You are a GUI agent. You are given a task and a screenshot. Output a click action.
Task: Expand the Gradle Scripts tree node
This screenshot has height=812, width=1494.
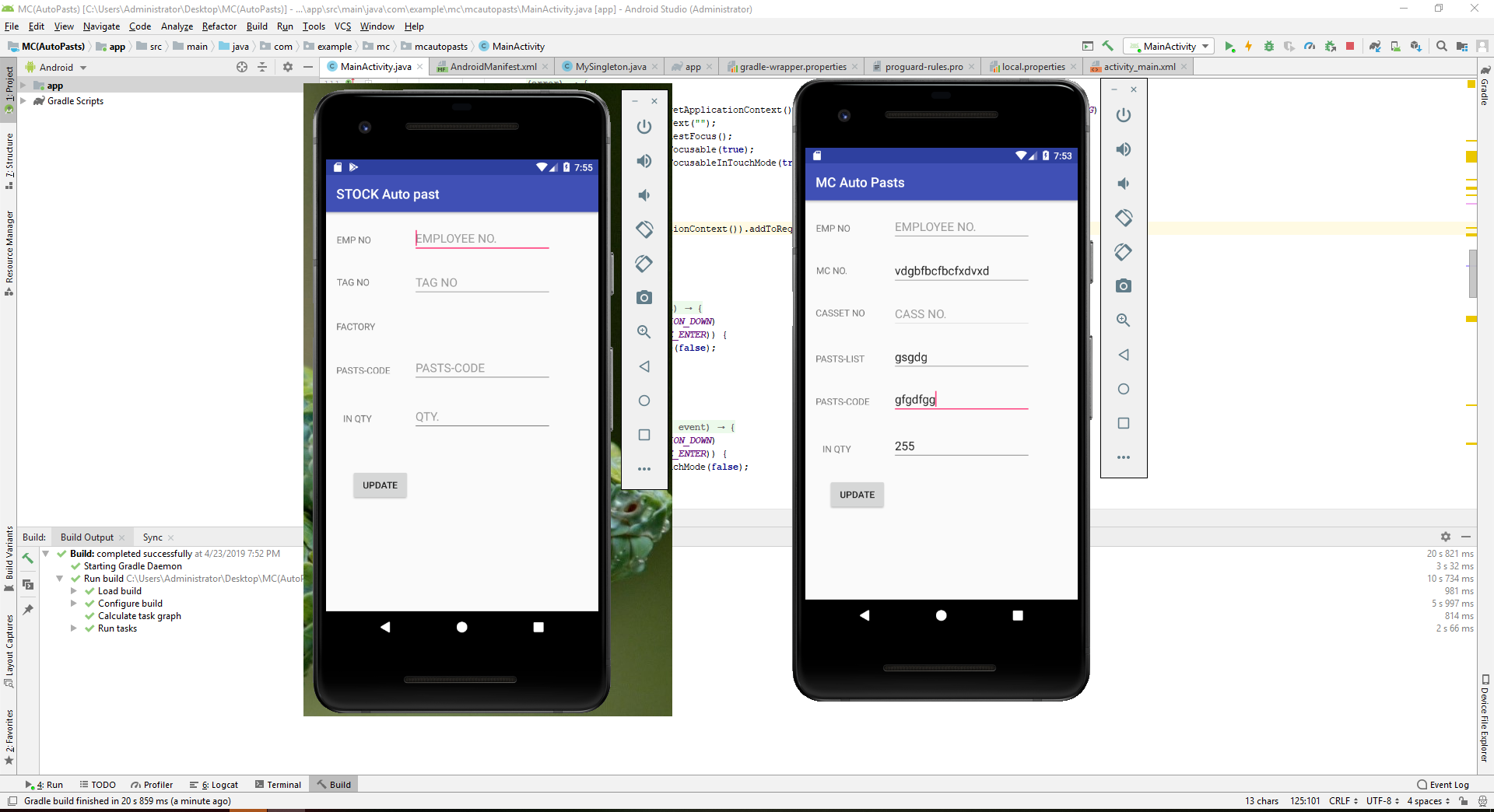tap(23, 101)
